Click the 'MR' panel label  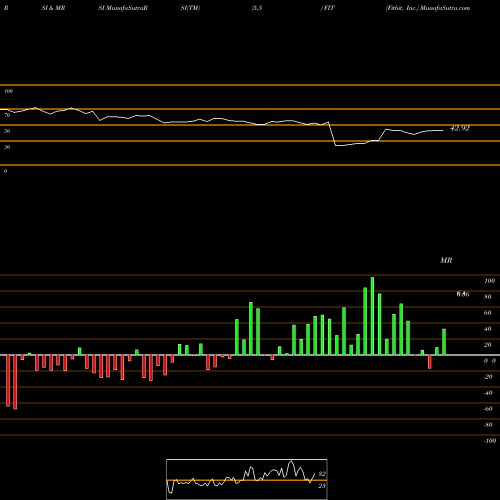[x=446, y=260]
